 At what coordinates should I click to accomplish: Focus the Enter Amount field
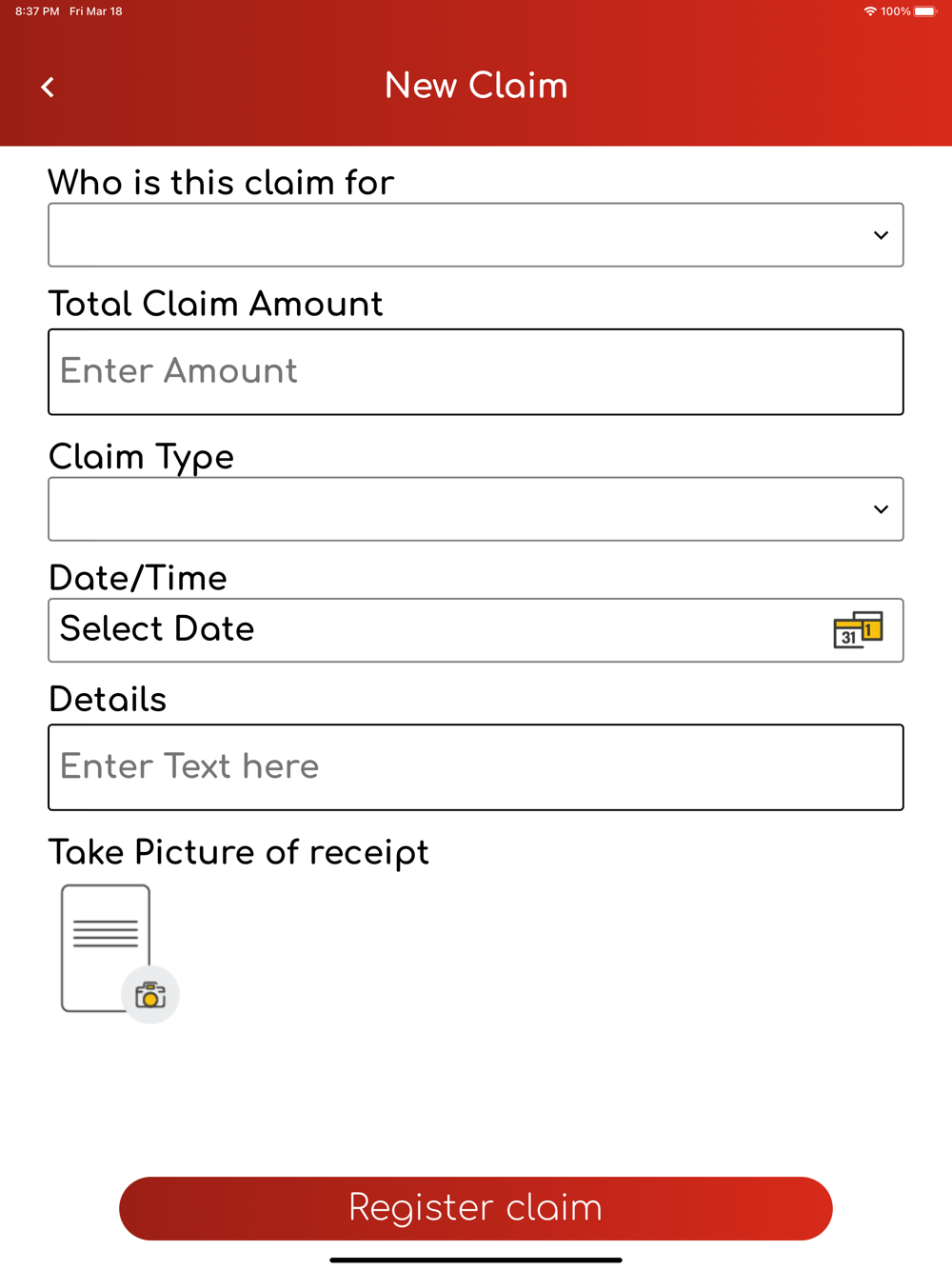[x=476, y=372]
